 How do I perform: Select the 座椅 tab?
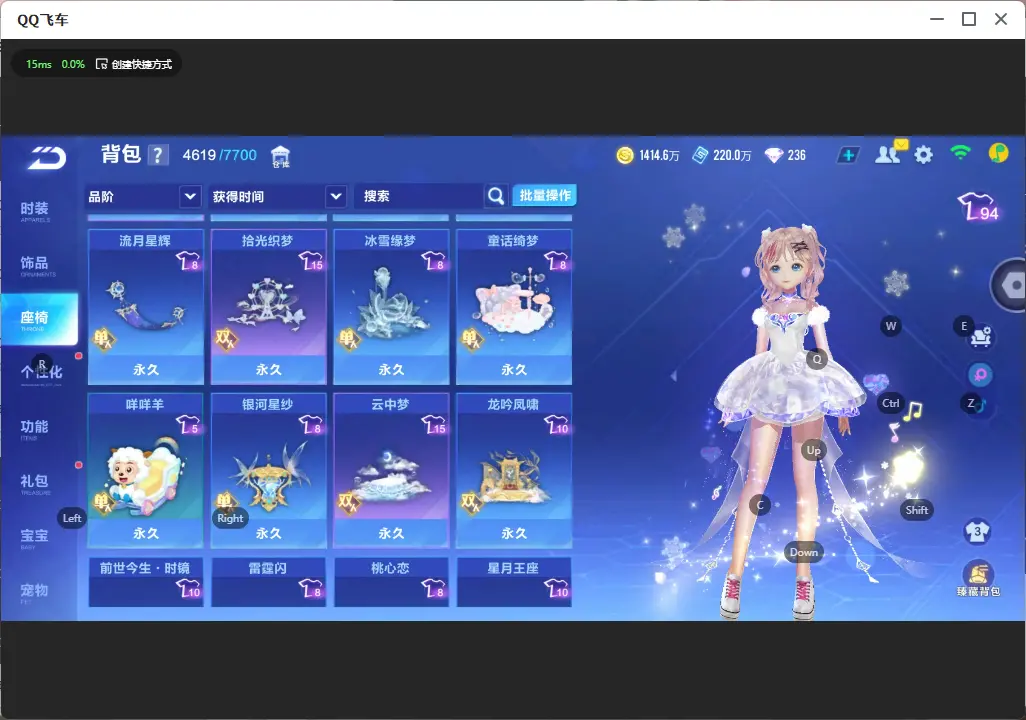pos(39,319)
